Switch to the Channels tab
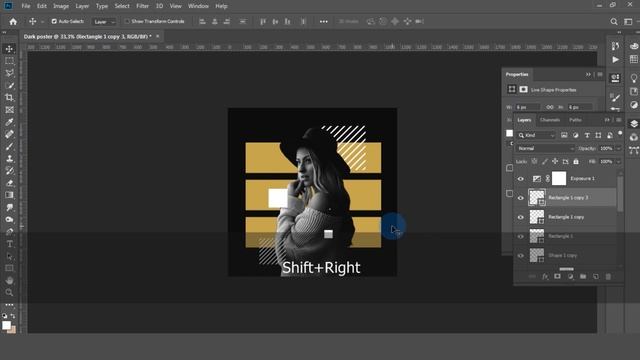Screen dimensions: 640x360 (550, 120)
